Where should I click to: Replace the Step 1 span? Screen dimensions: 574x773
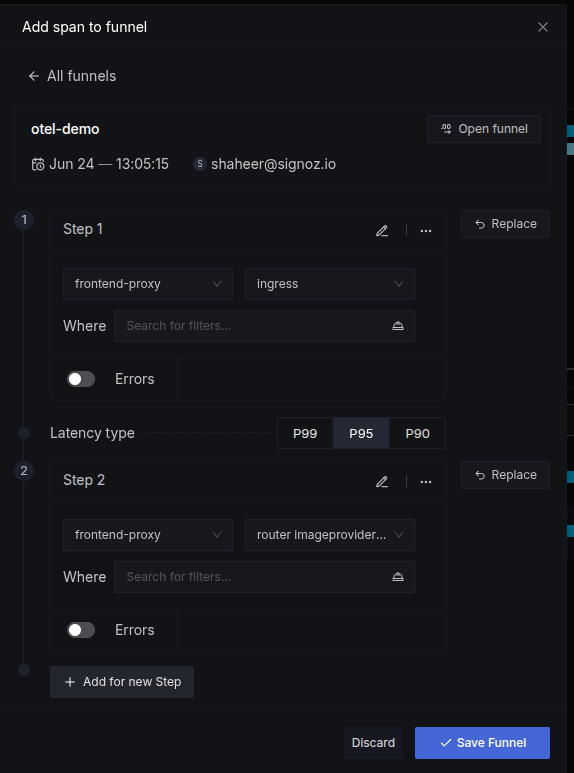pyautogui.click(x=505, y=224)
